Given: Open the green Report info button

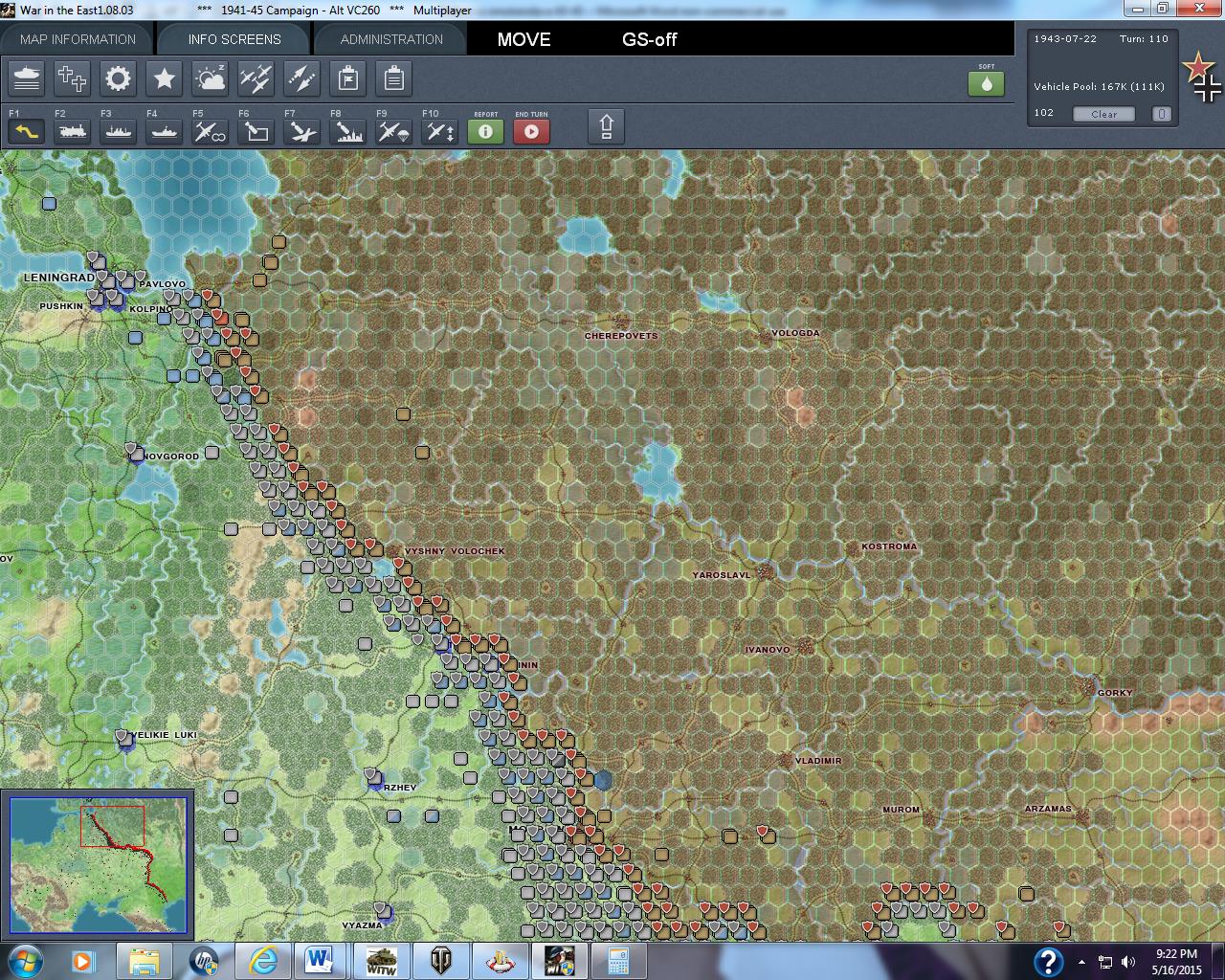Looking at the screenshot, I should click(x=486, y=131).
